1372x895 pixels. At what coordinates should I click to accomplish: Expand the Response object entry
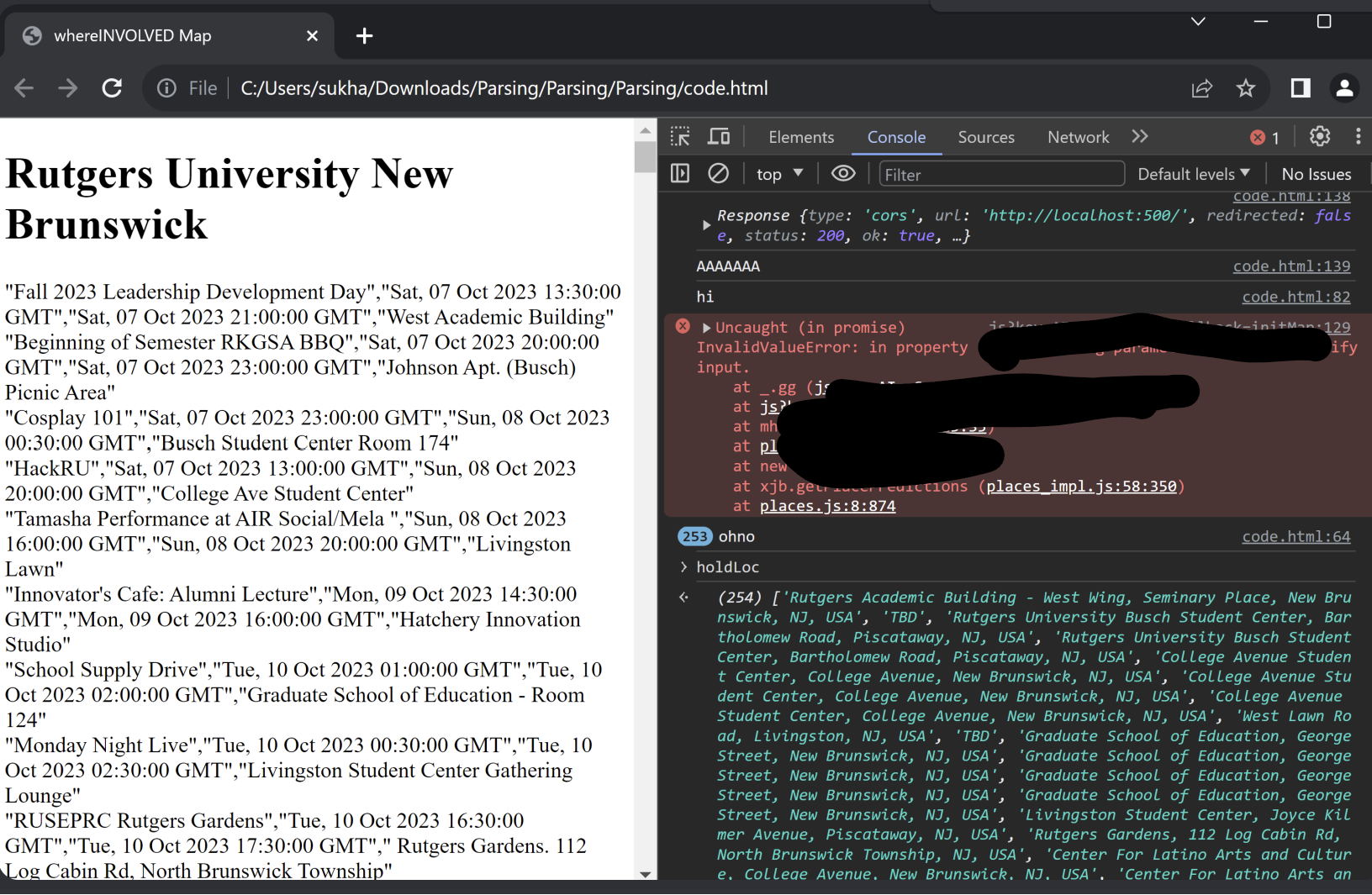[706, 225]
